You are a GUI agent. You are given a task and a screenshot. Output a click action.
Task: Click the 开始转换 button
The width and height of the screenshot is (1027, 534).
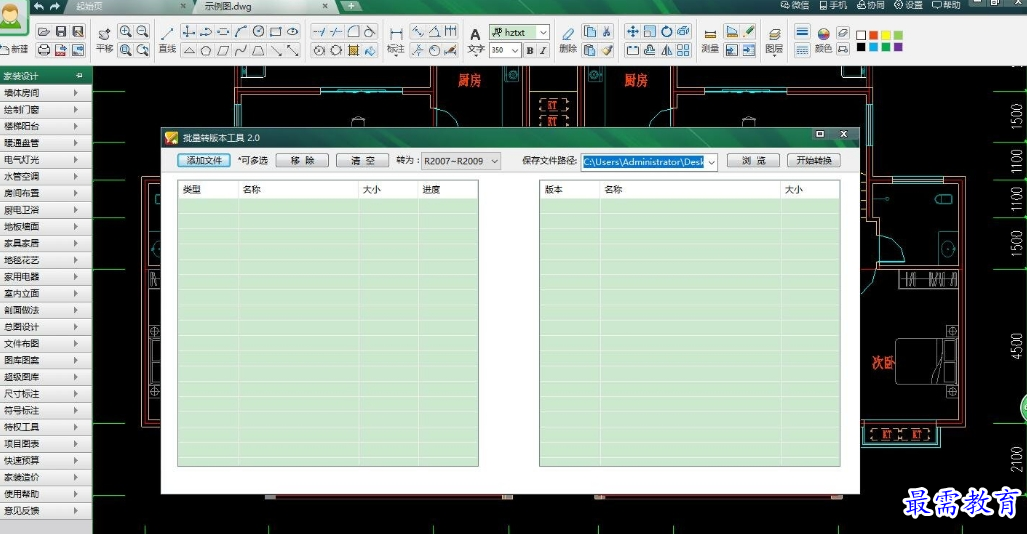(813, 161)
